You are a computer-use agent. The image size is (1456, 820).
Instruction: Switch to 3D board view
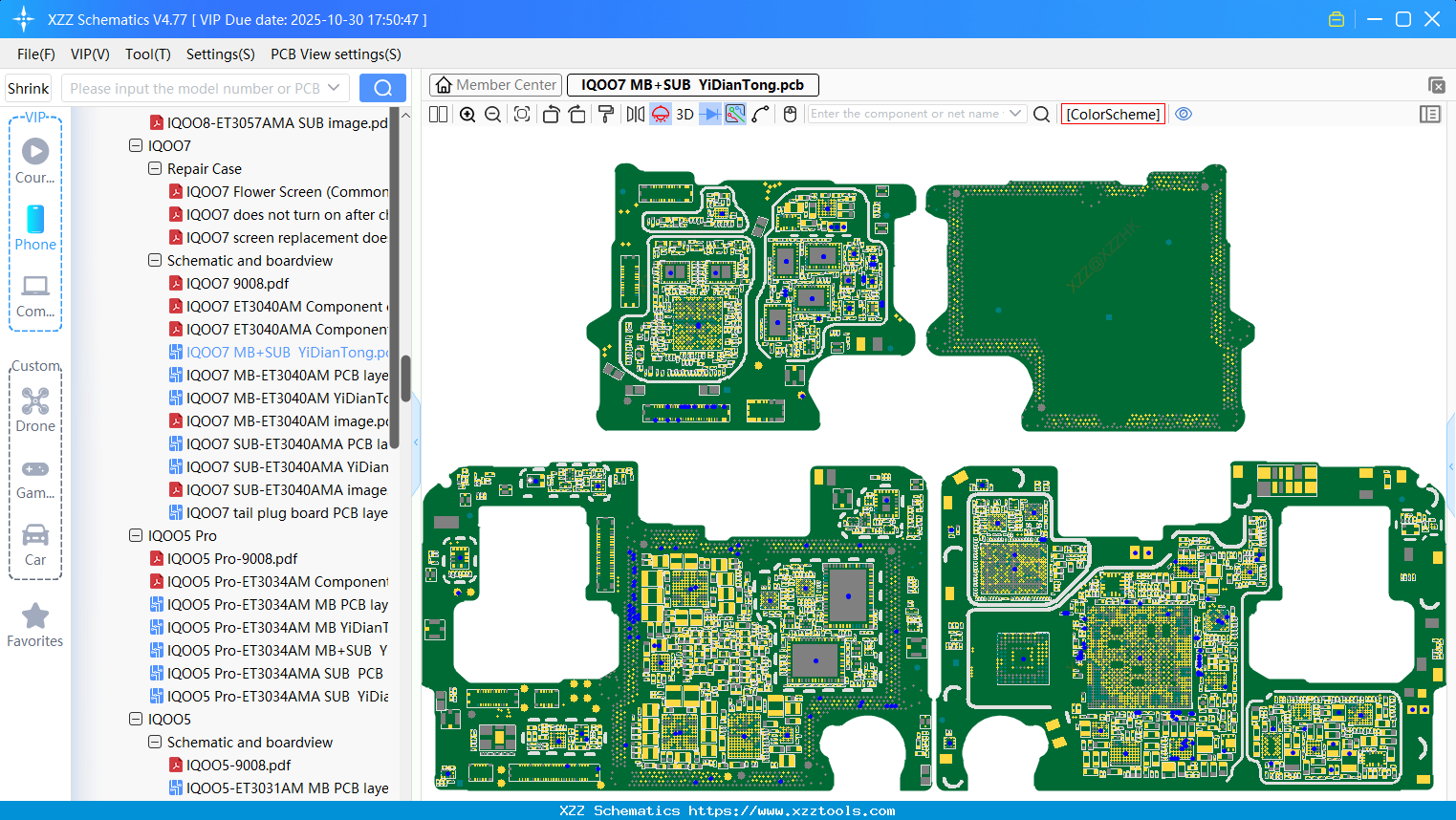685,114
